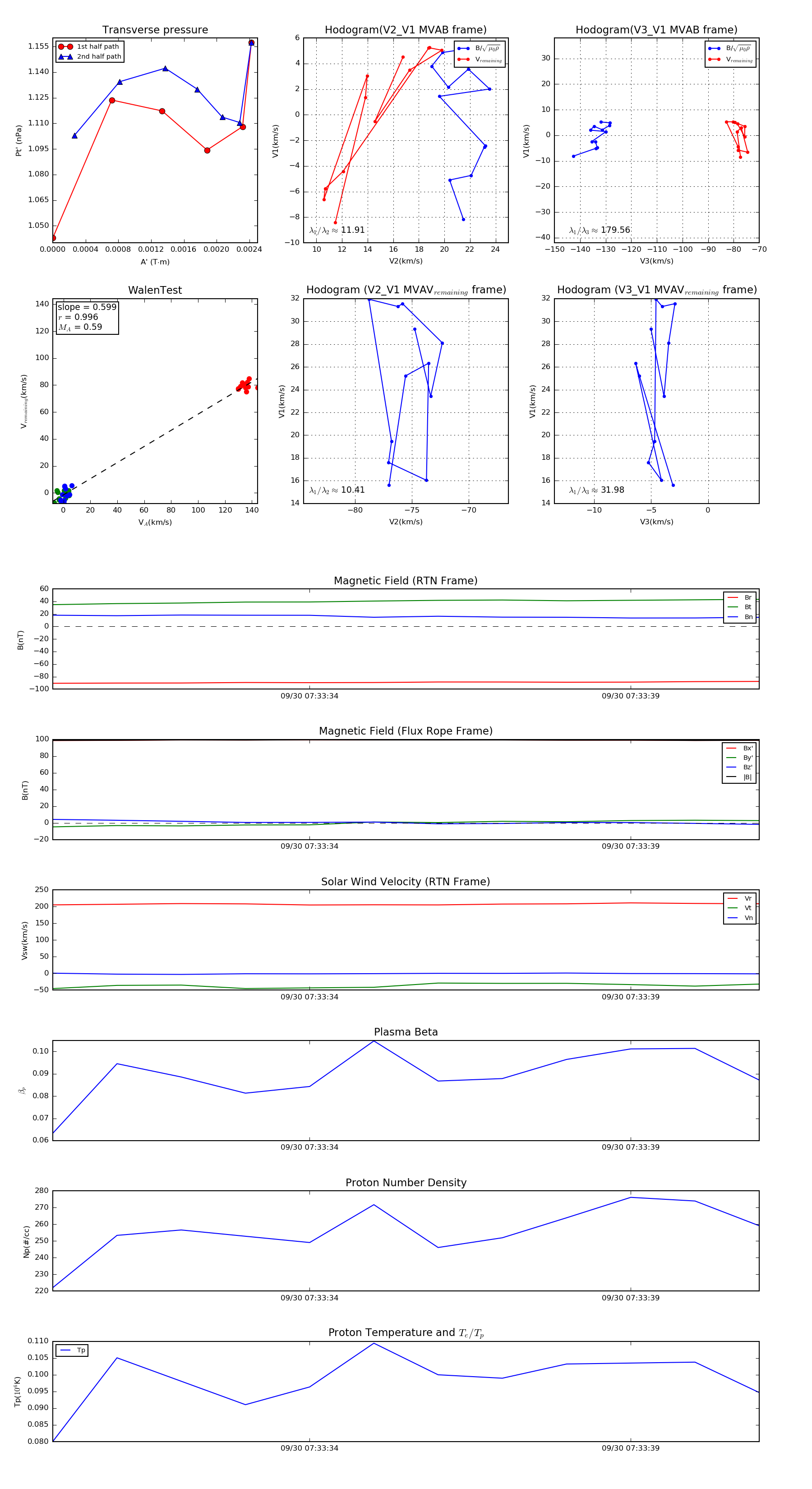
Task: Click the 'Hodogram(V2_V1 MVAB frame)' title
Action: [x=406, y=30]
